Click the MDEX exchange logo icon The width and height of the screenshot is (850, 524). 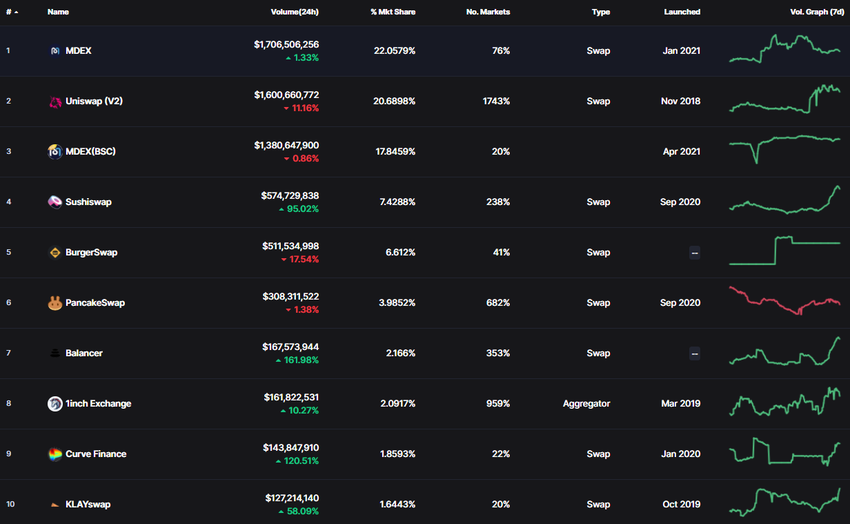55,50
